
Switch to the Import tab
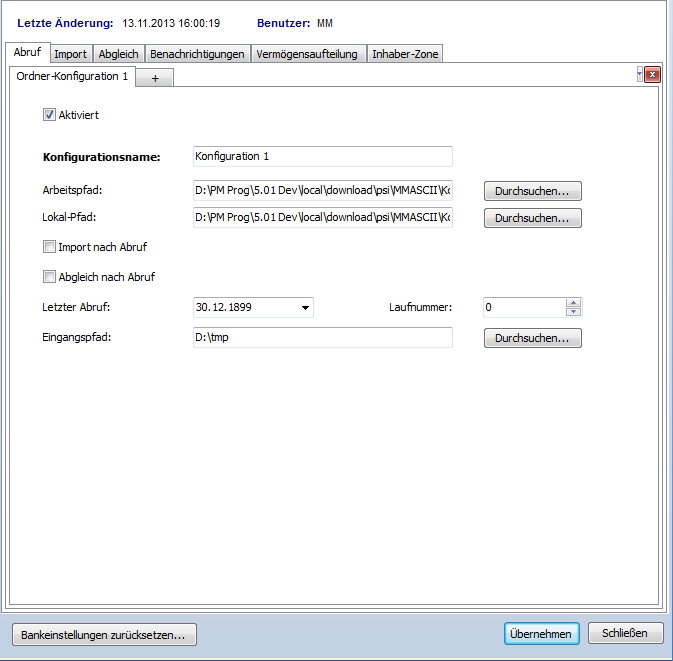[x=70, y=54]
